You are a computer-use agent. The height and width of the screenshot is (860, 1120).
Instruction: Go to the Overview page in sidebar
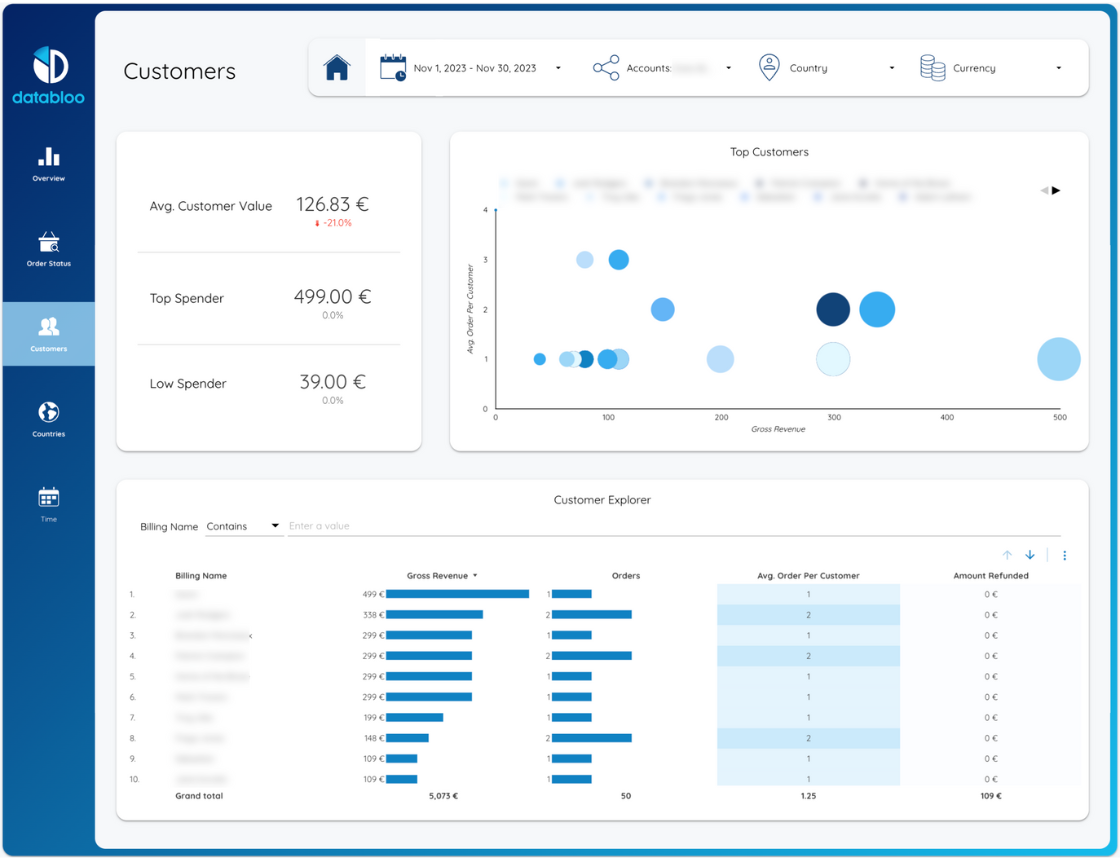(x=49, y=164)
